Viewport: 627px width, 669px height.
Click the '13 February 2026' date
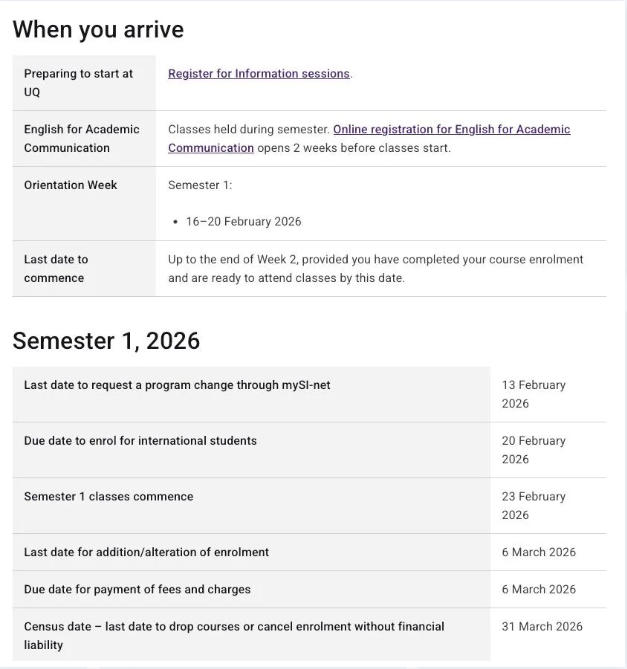533,394
